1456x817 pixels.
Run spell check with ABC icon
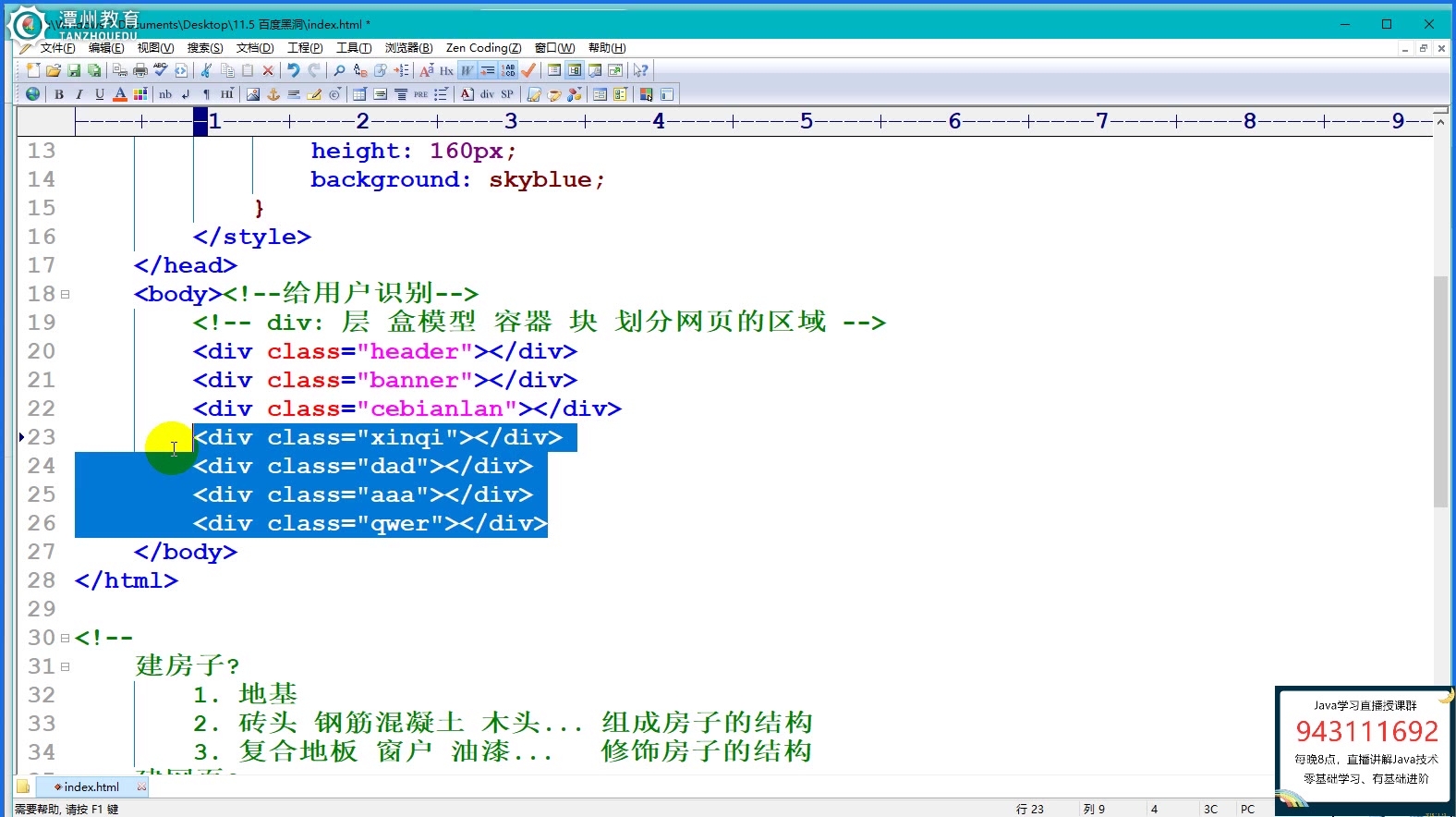161,70
